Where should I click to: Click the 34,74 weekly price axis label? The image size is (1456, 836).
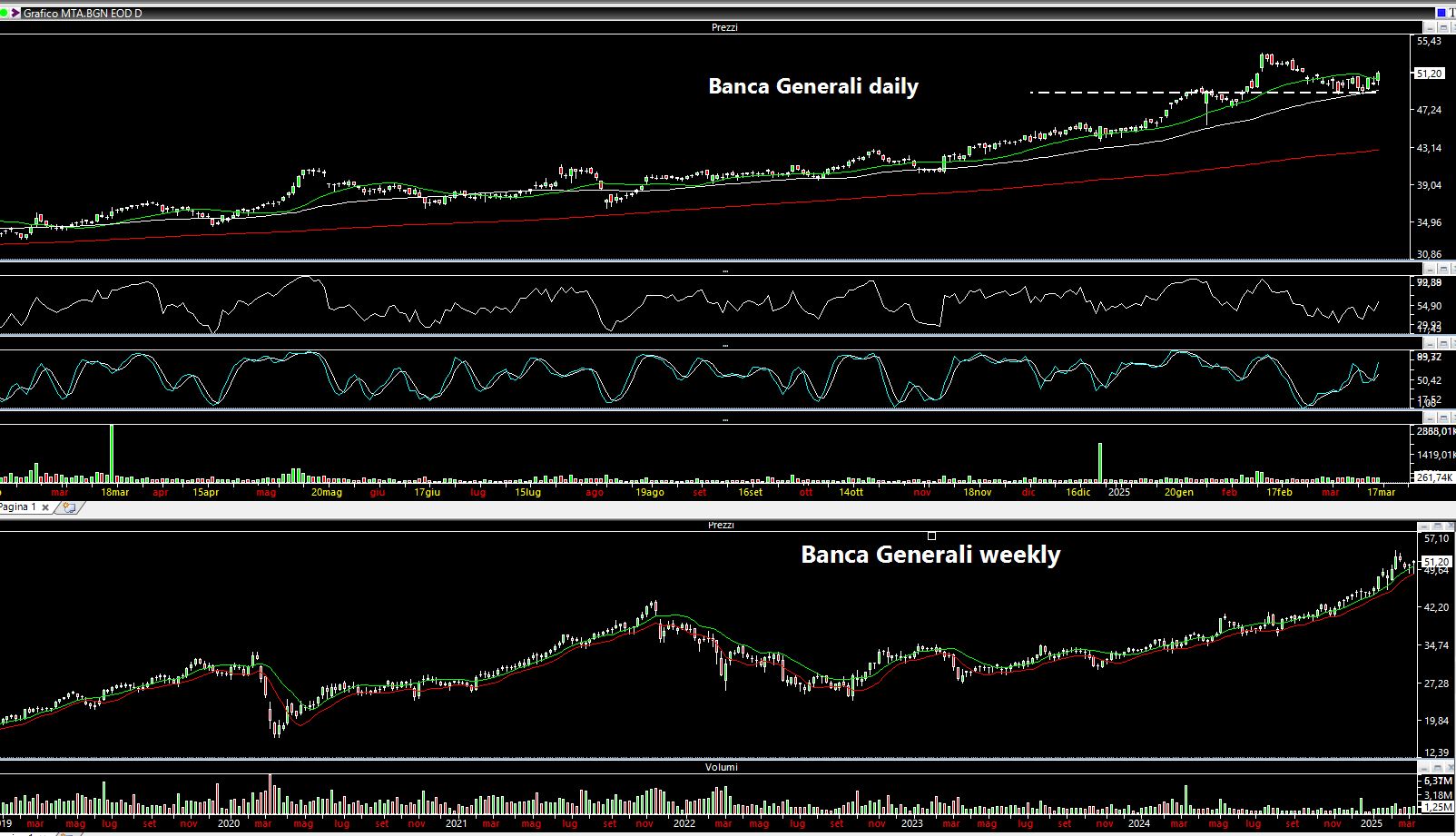1437,645
